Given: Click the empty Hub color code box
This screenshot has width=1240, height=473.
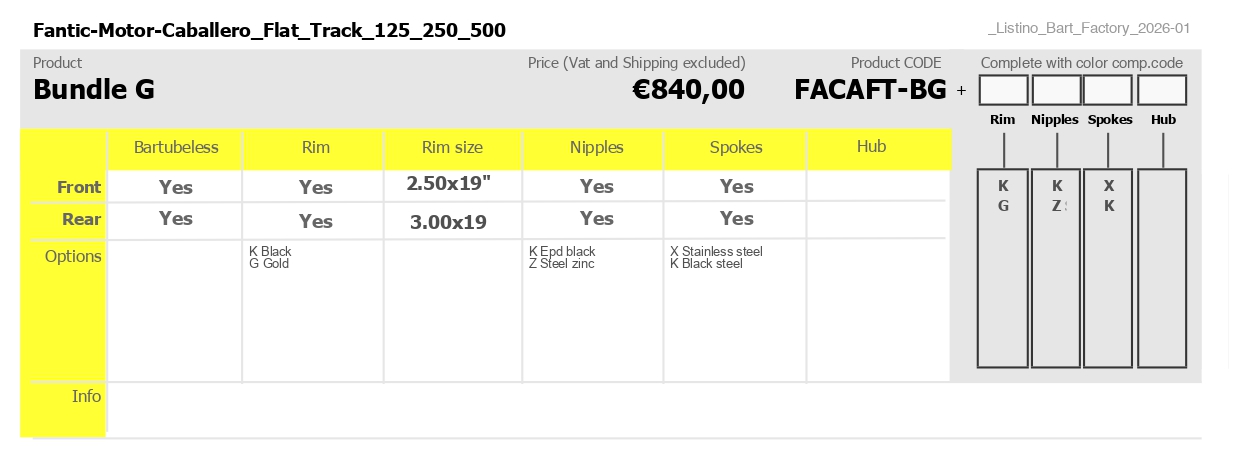Looking at the screenshot, I should coord(1162,90).
